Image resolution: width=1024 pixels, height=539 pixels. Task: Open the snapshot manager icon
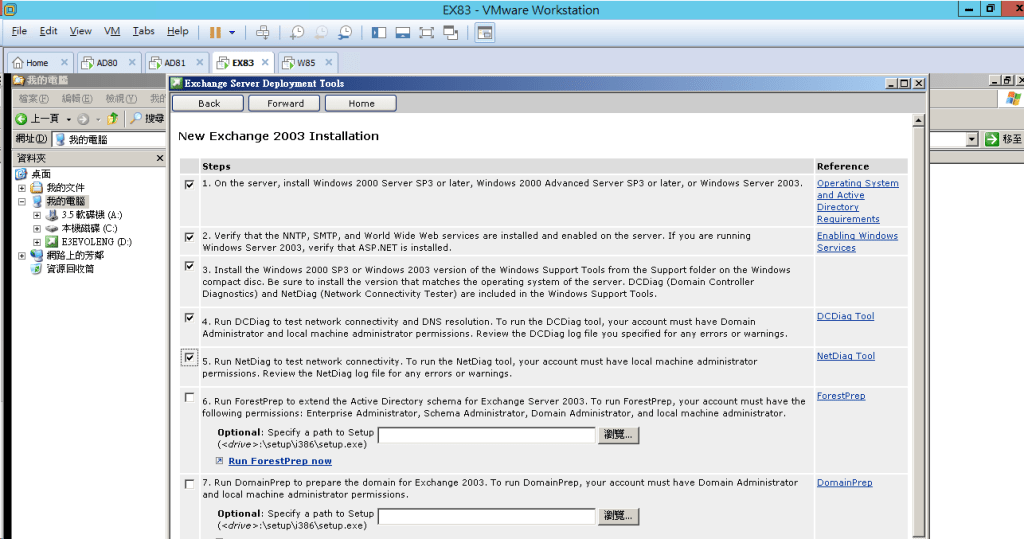(x=345, y=32)
